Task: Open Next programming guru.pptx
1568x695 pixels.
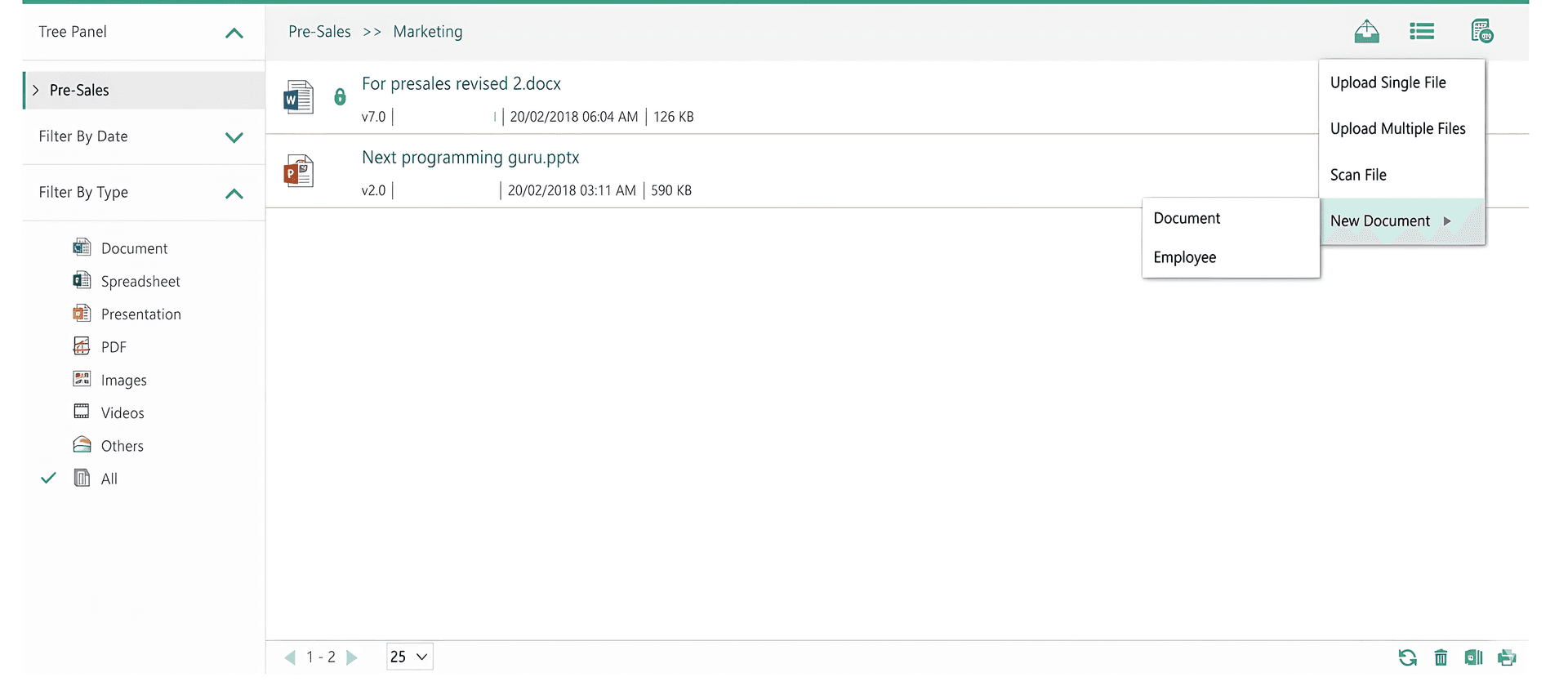Action: (470, 158)
